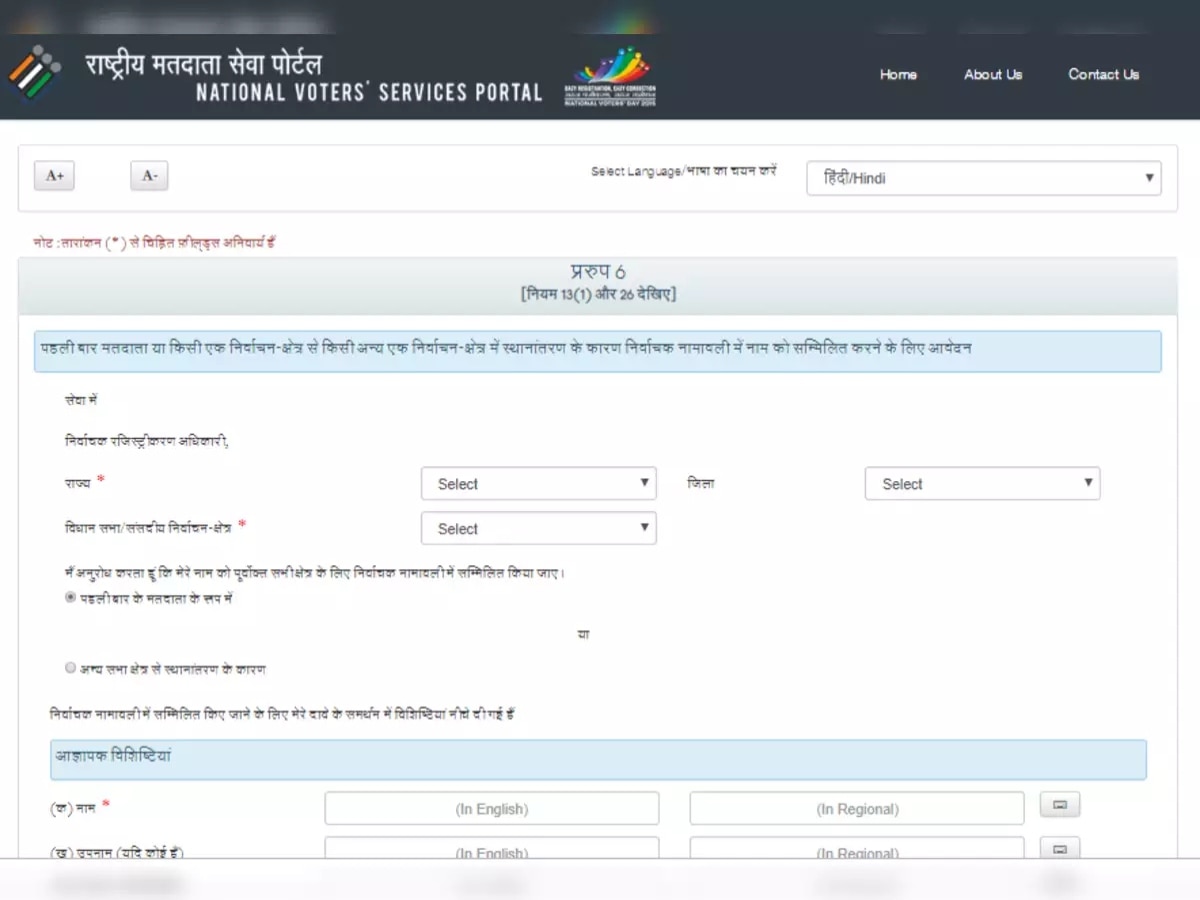Open the जिला (District) Select dropdown
Screen dimensions: 1200x900
coord(982,483)
